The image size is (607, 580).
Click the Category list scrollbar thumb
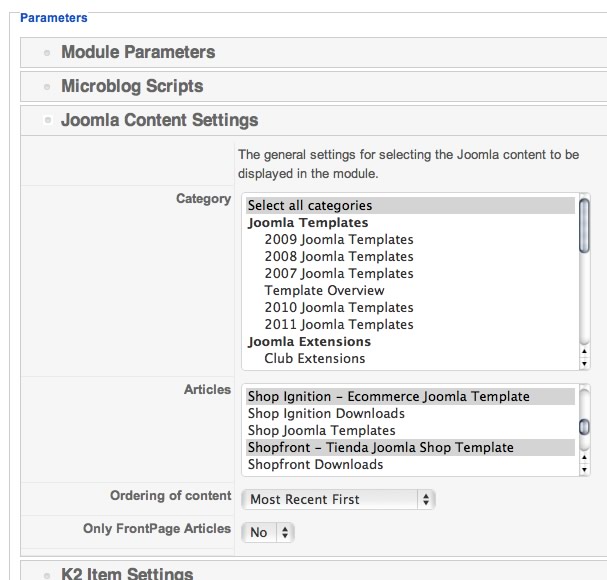585,225
